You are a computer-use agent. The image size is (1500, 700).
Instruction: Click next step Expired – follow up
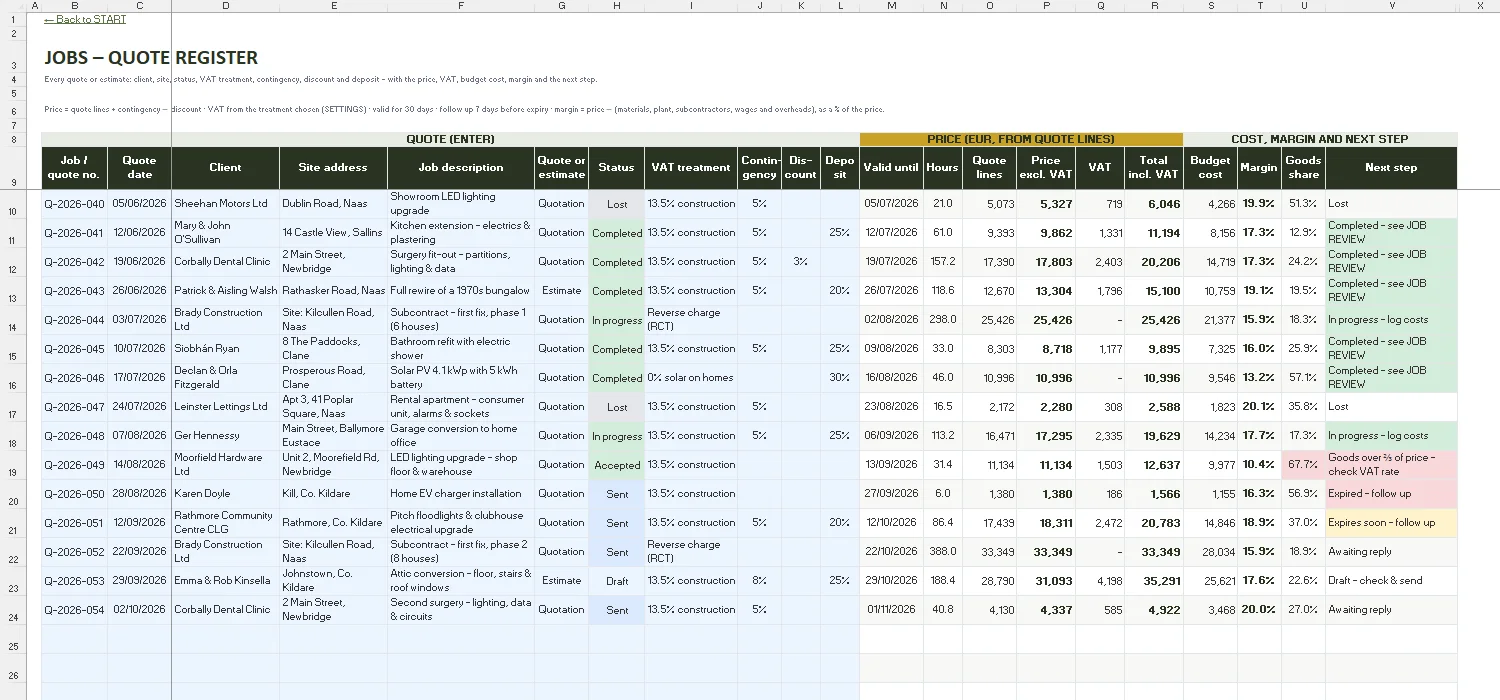[1391, 494]
